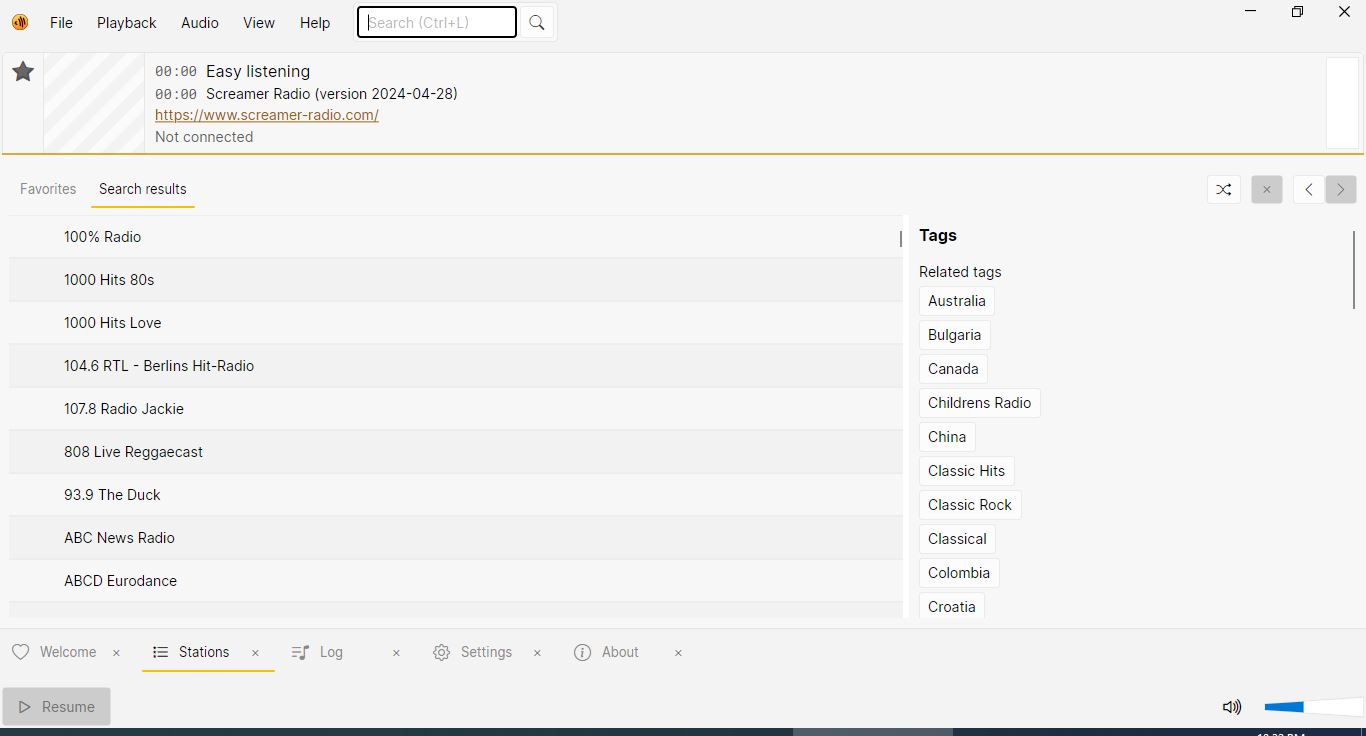Close the Stations tab
The image size is (1366, 736).
(255, 653)
